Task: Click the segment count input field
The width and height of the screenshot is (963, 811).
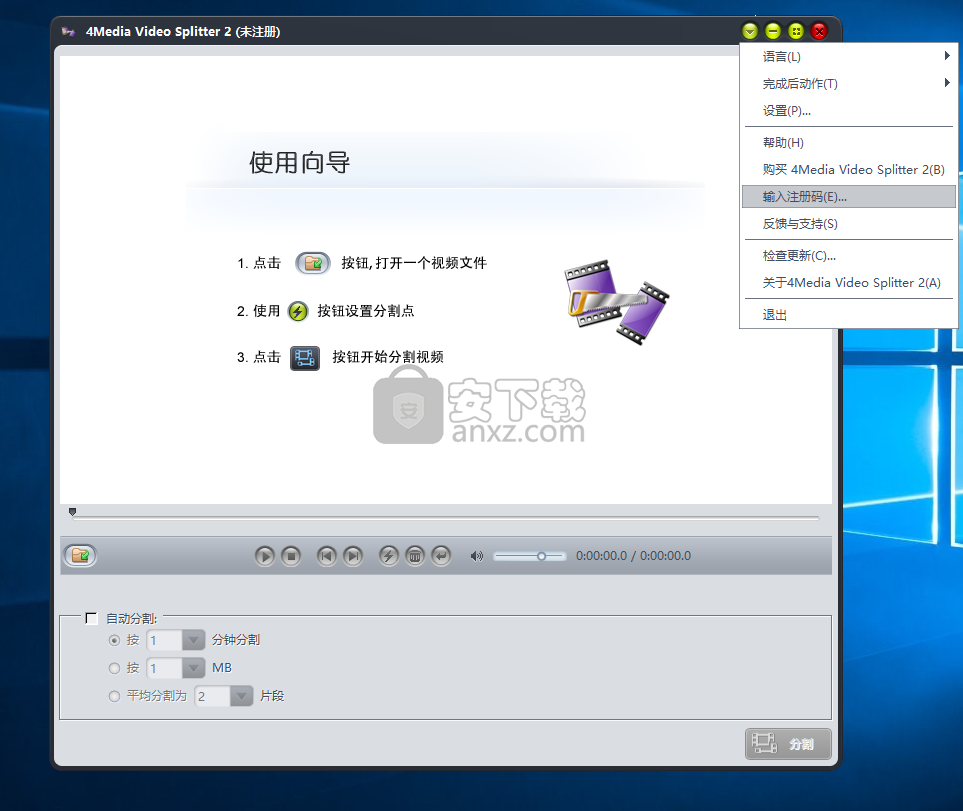Action: [212, 696]
